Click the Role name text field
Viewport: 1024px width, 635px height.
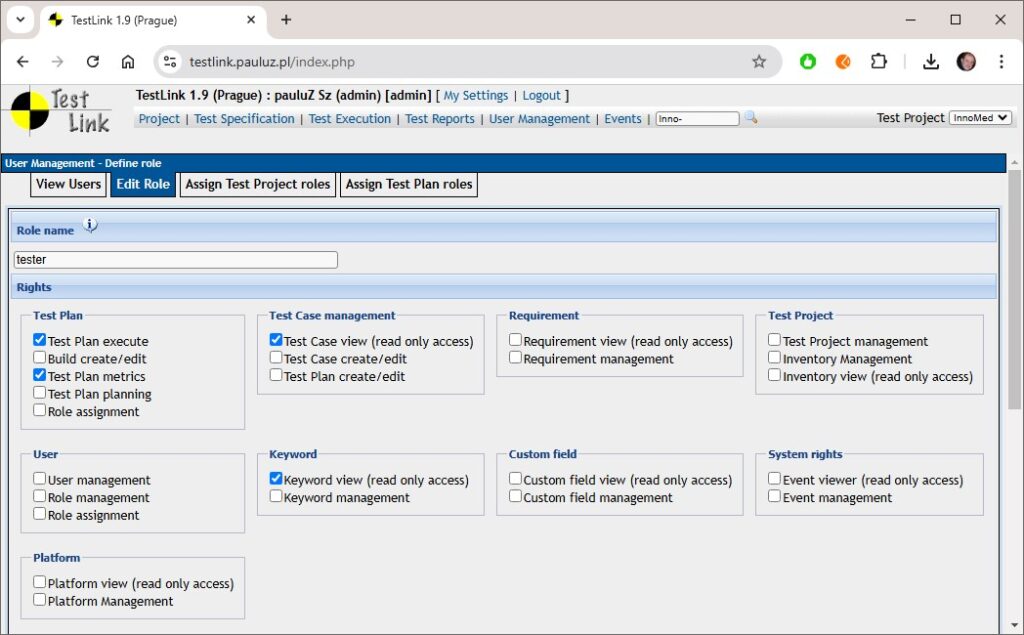pyautogui.click(x=176, y=260)
